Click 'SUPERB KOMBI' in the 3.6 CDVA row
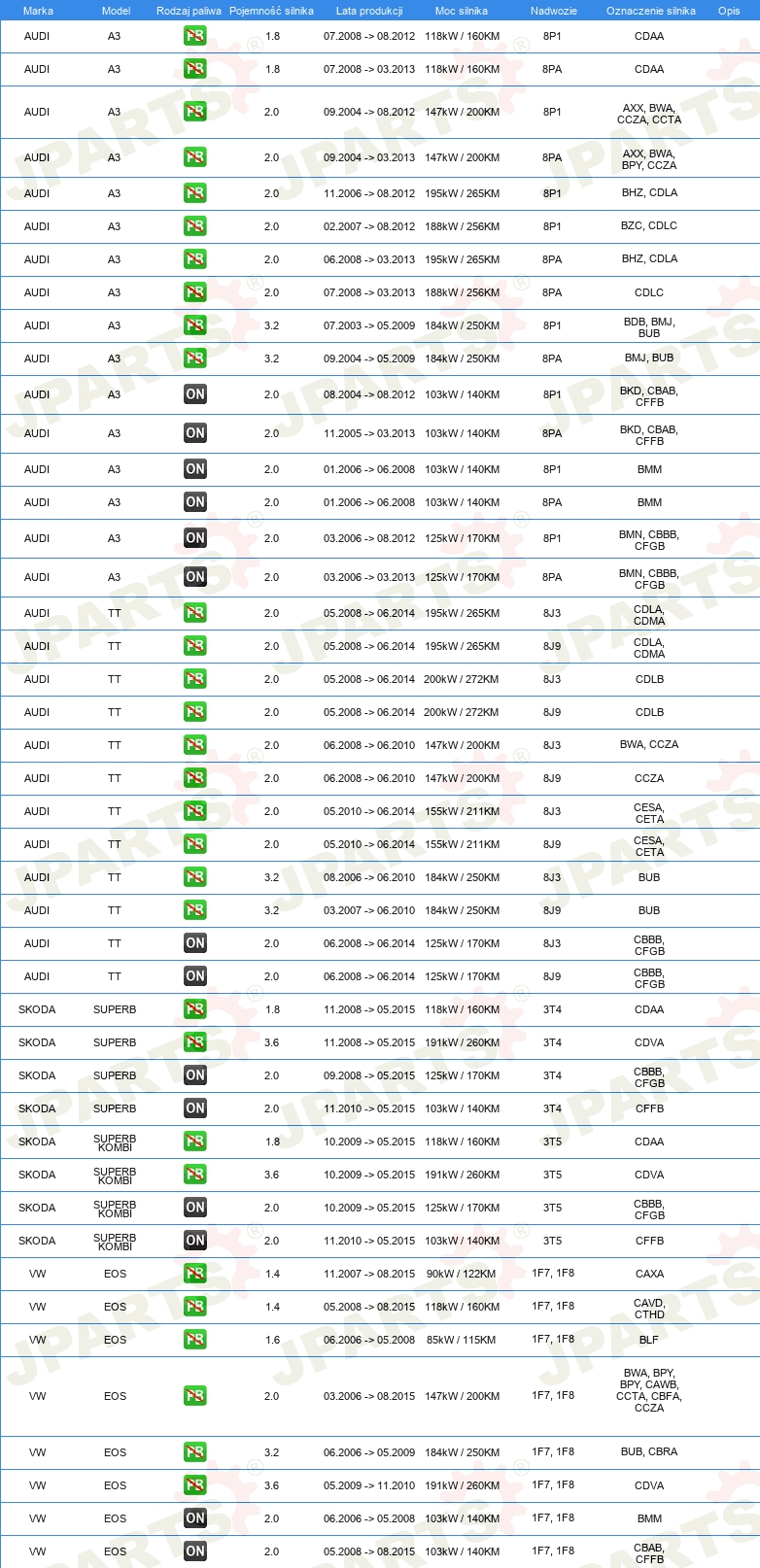 pos(115,1176)
